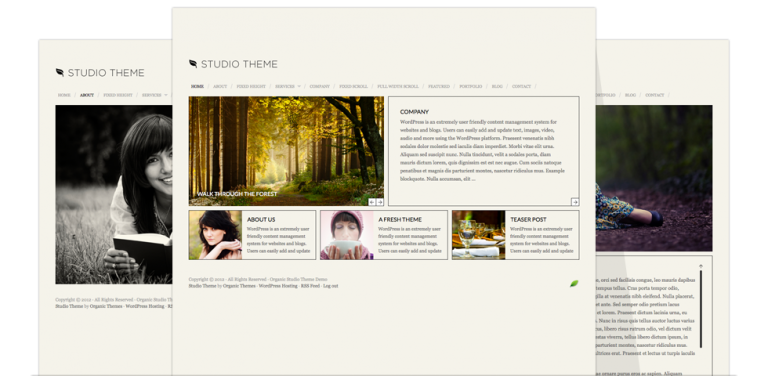Click the scroll-up arrow above the right page scrollbar
This screenshot has height=376, width=768.
click(x=700, y=266)
